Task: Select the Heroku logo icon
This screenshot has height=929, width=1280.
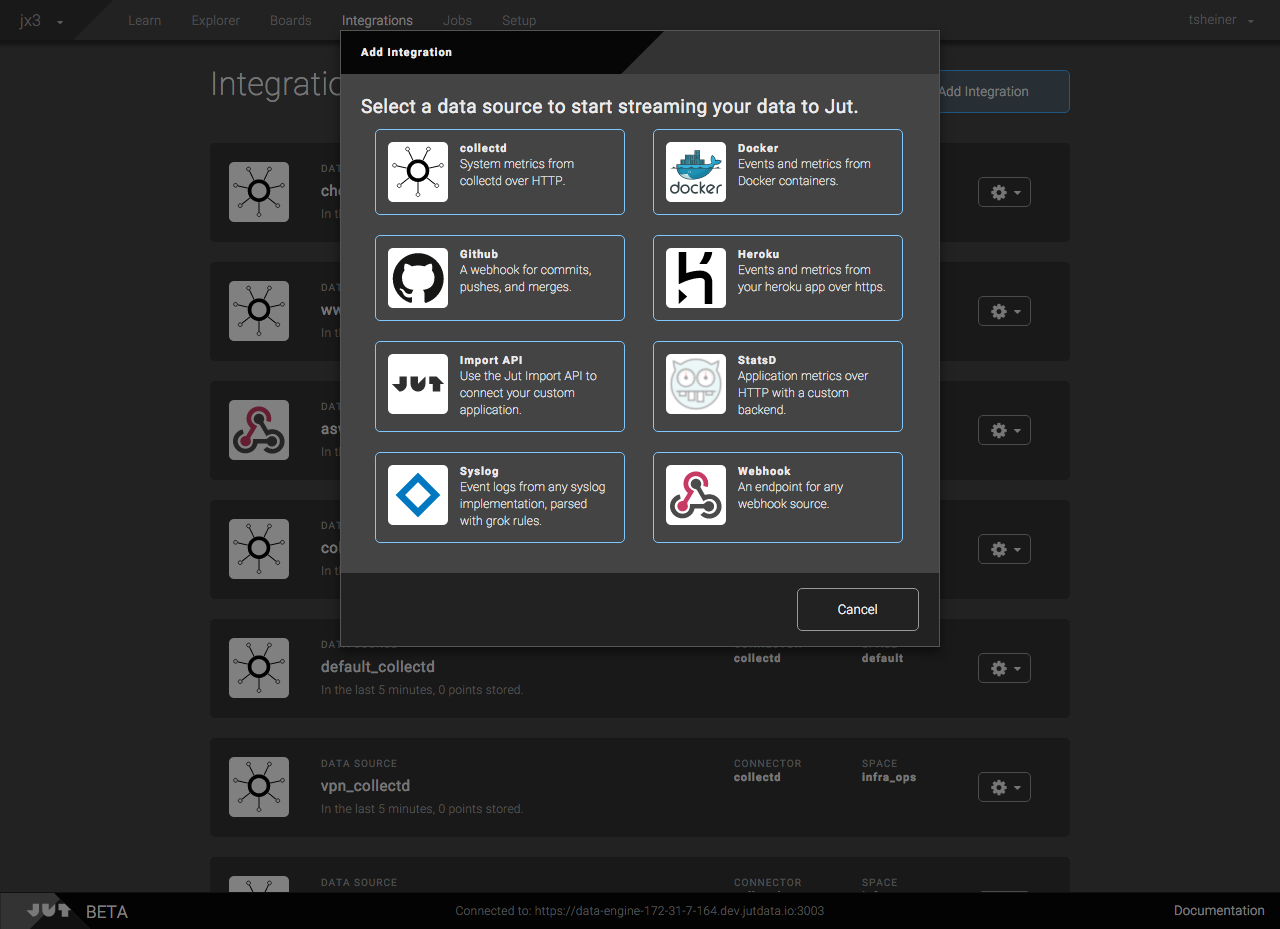Action: pyautogui.click(x=696, y=278)
